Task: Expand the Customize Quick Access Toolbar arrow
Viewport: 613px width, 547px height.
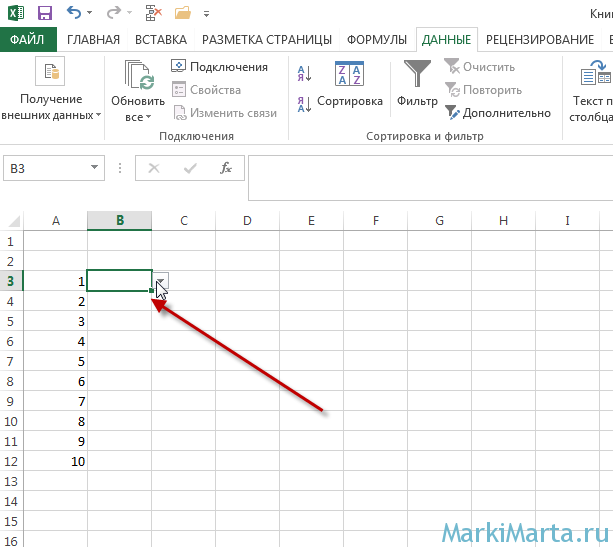Action: [x=206, y=14]
